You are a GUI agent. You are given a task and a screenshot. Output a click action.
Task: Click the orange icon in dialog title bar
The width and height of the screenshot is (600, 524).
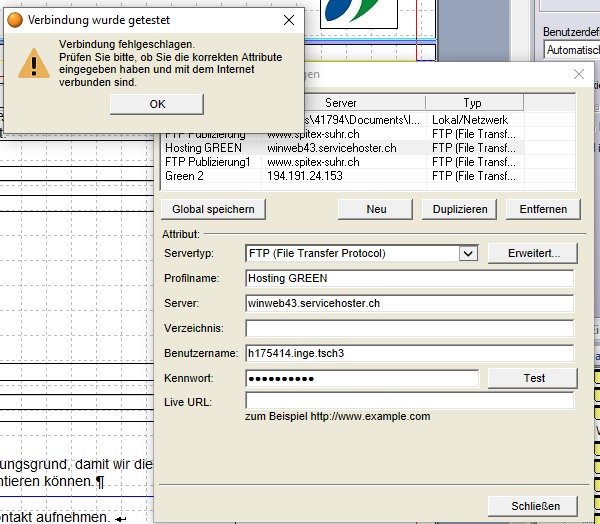click(x=15, y=19)
